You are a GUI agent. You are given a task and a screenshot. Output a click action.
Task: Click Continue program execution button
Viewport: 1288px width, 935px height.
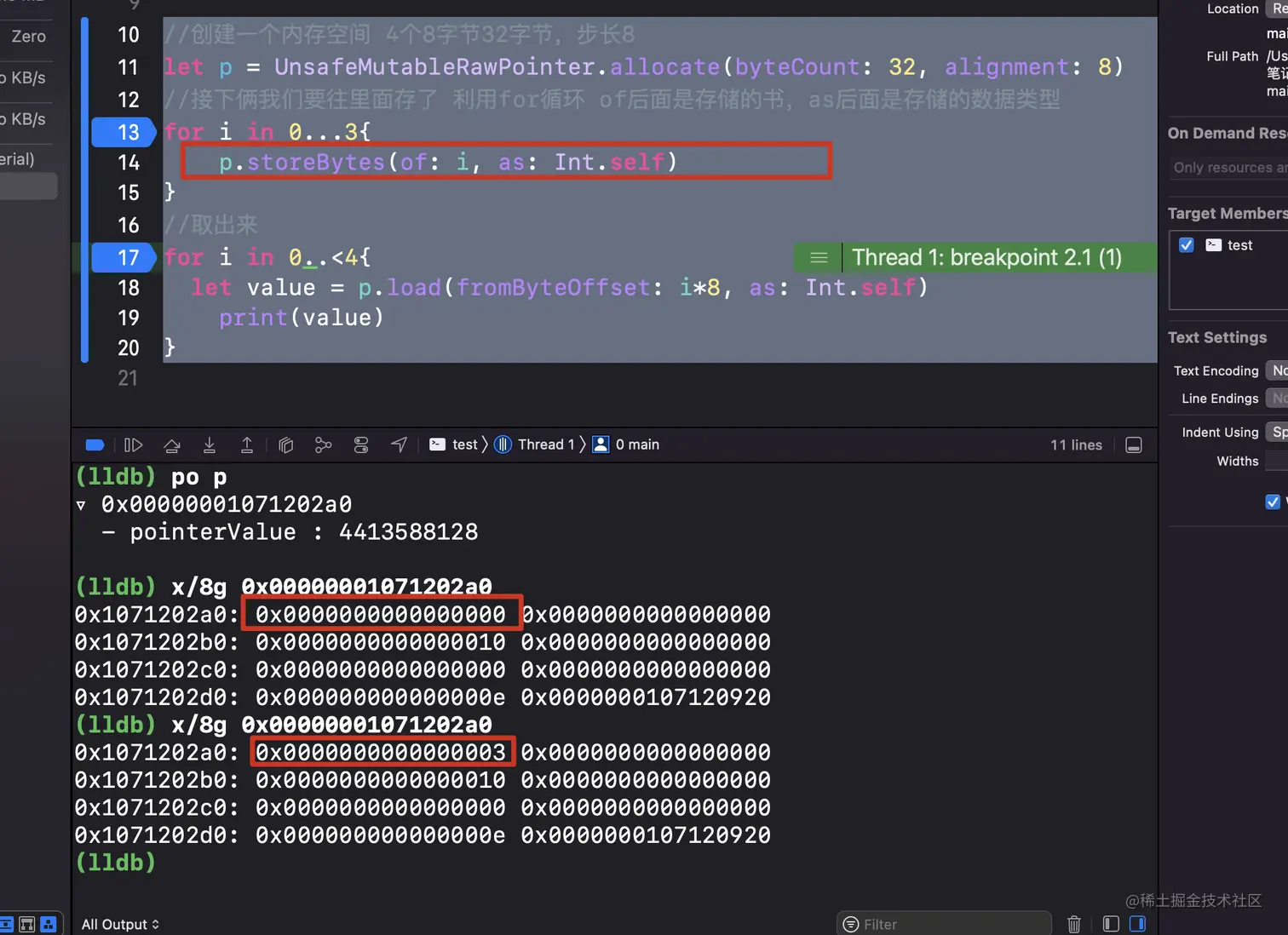[x=133, y=445]
